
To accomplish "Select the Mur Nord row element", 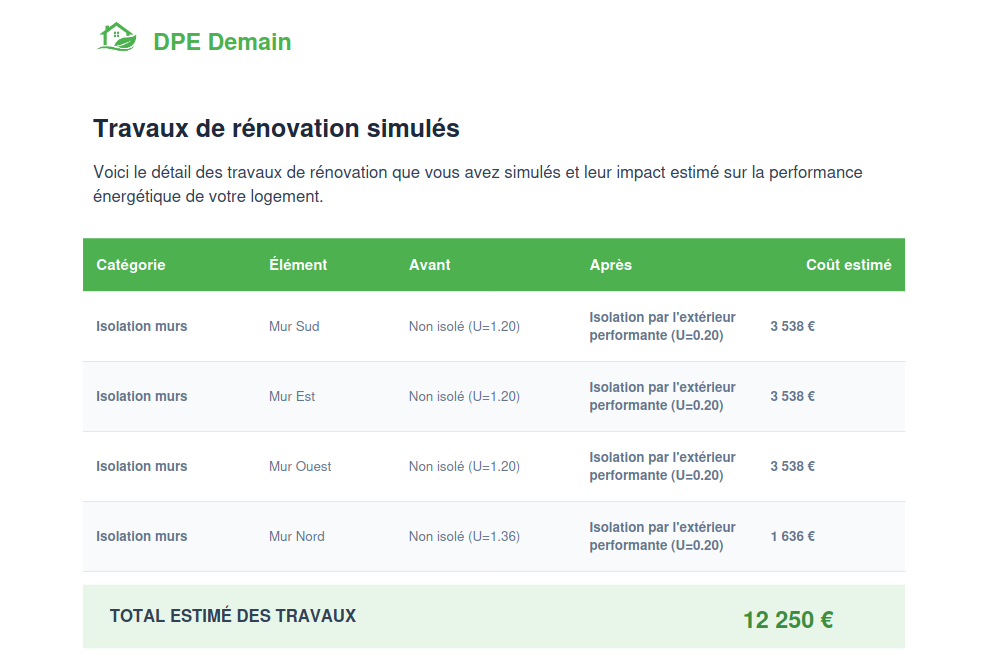I will (297, 536).
